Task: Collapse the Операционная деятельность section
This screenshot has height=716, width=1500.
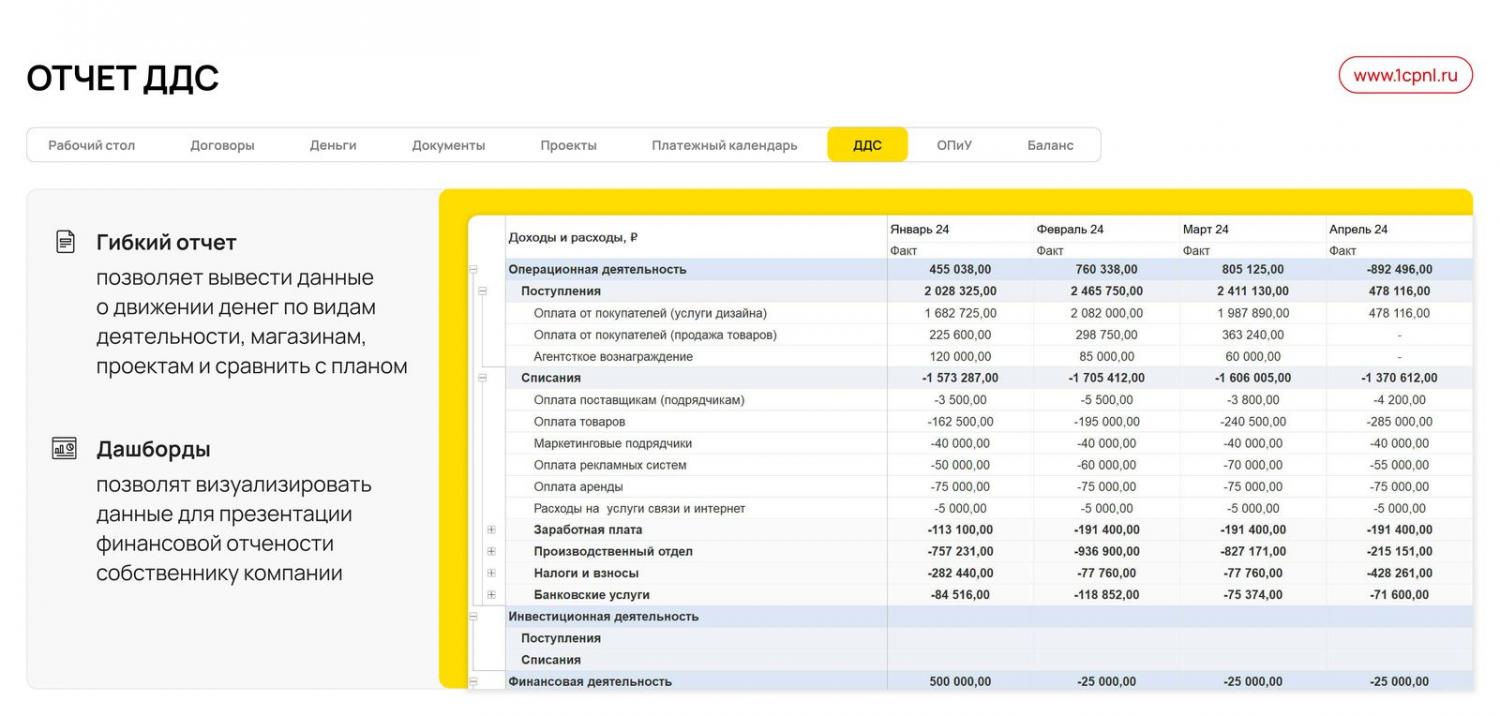Action: pos(474,270)
